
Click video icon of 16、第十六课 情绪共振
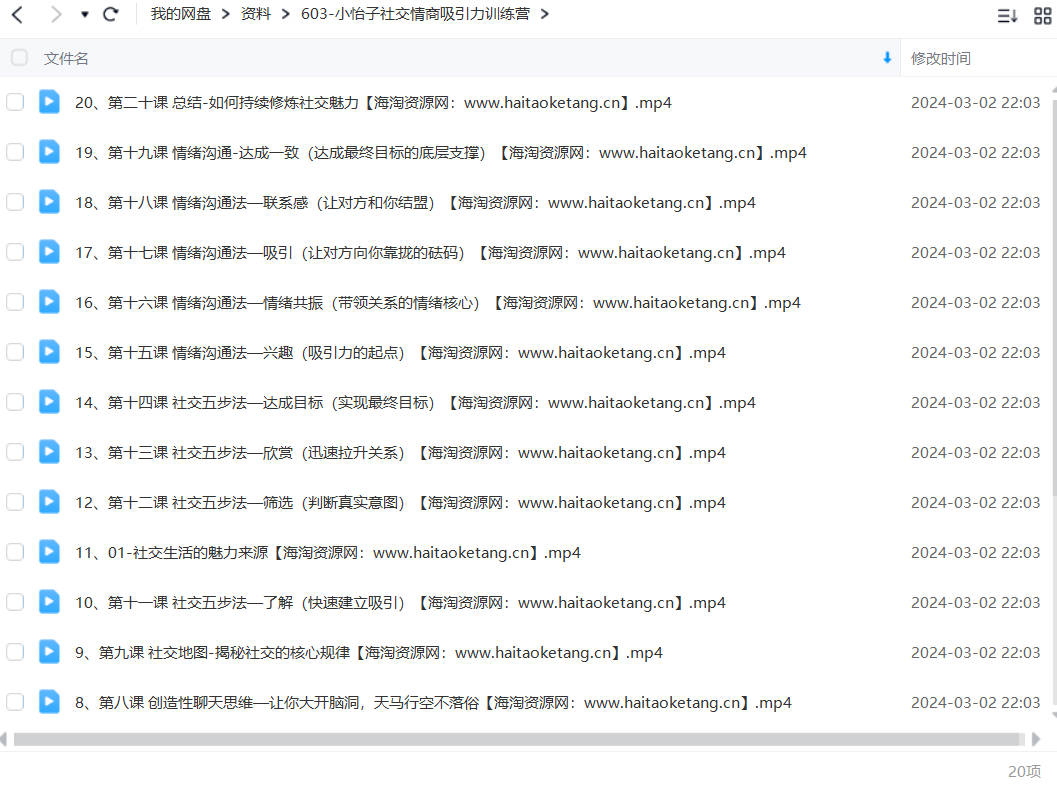pyautogui.click(x=49, y=302)
